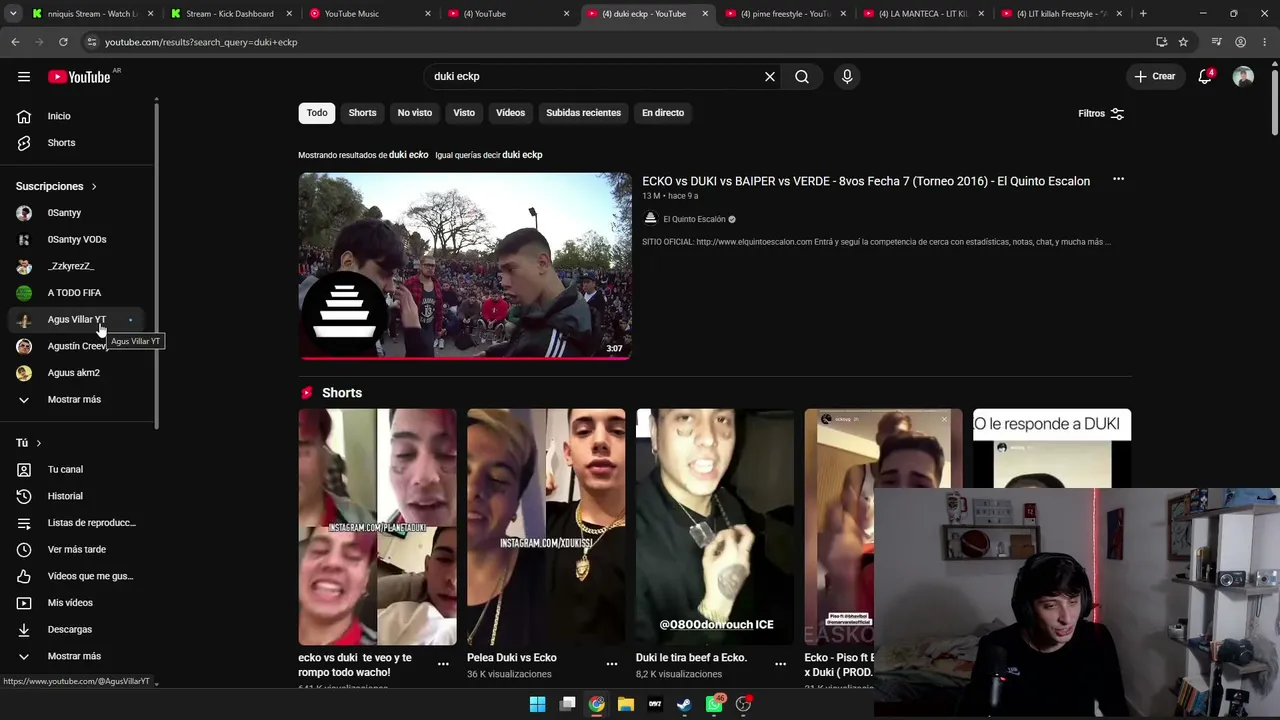Open Tu canal in the sidebar
1280x720 pixels.
click(78, 469)
